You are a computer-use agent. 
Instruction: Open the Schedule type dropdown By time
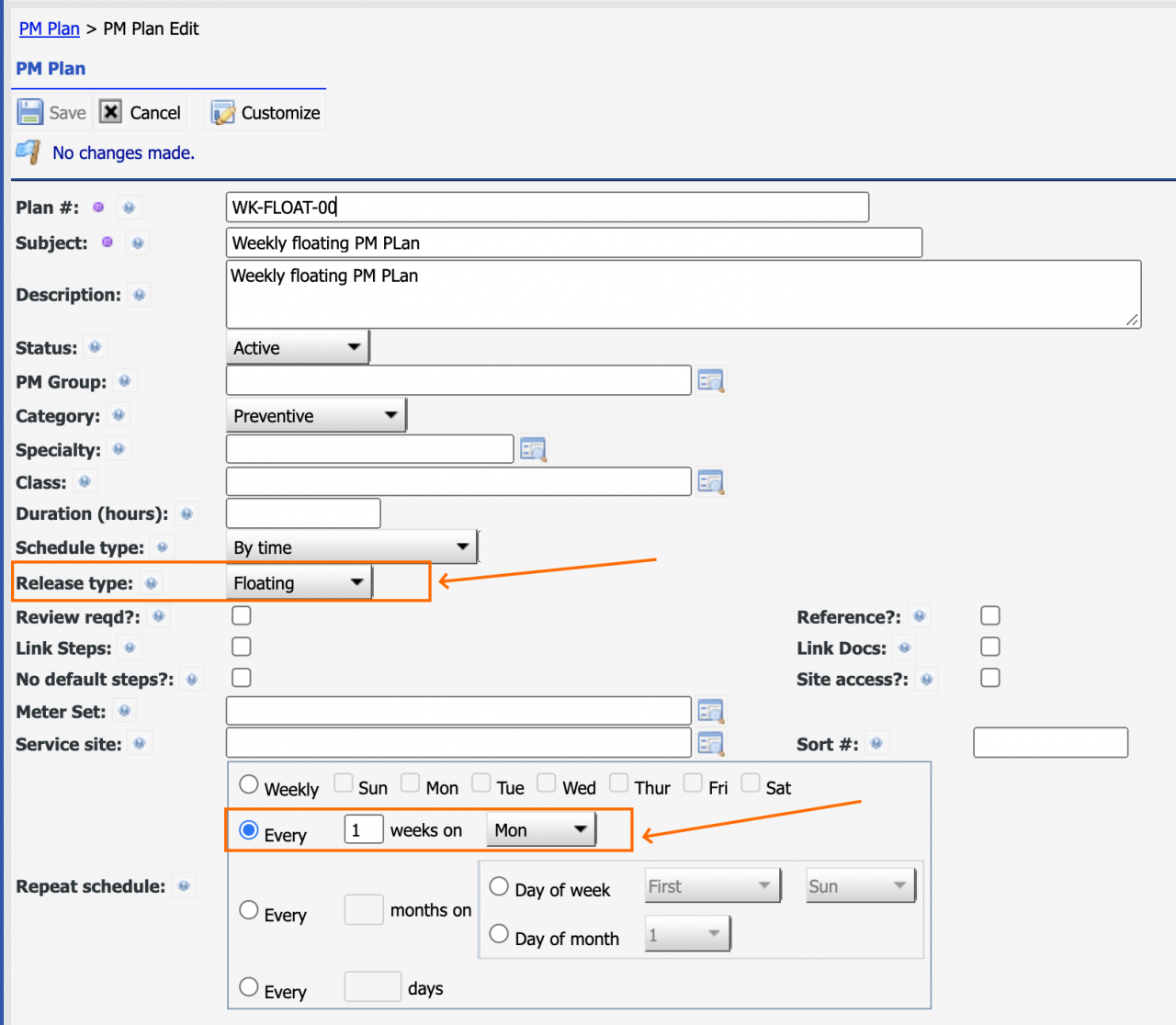coord(352,547)
